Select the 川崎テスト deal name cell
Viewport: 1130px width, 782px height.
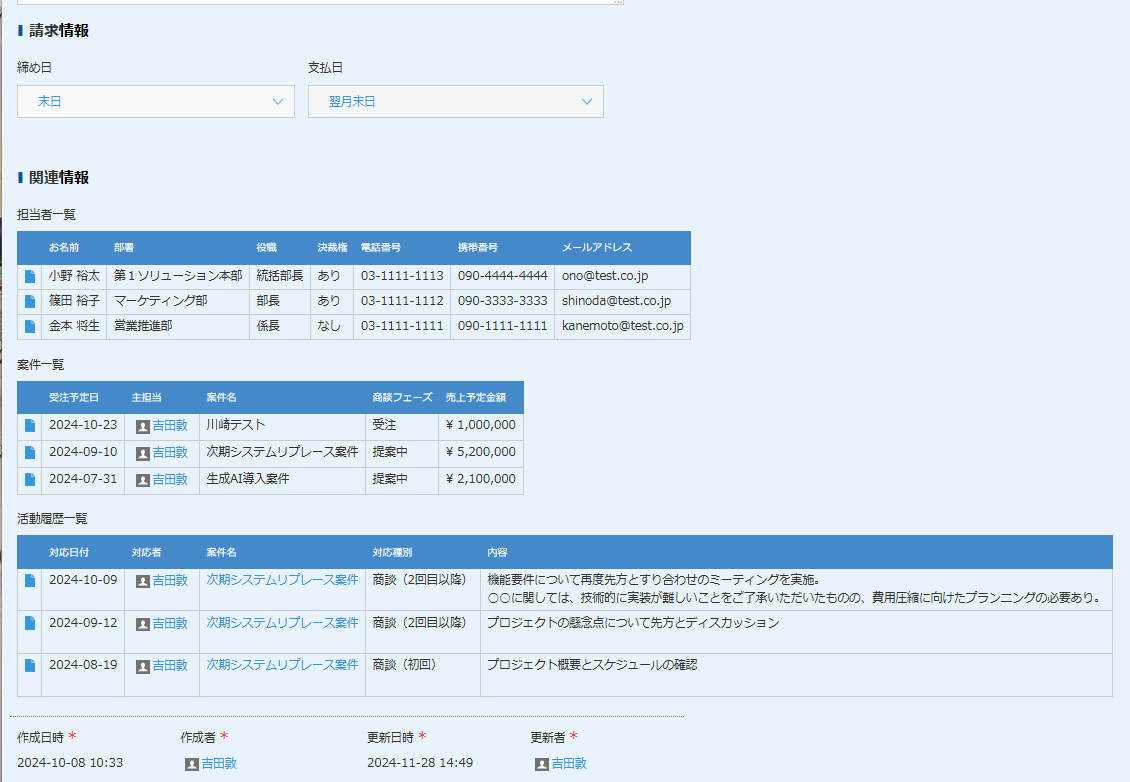coord(282,425)
